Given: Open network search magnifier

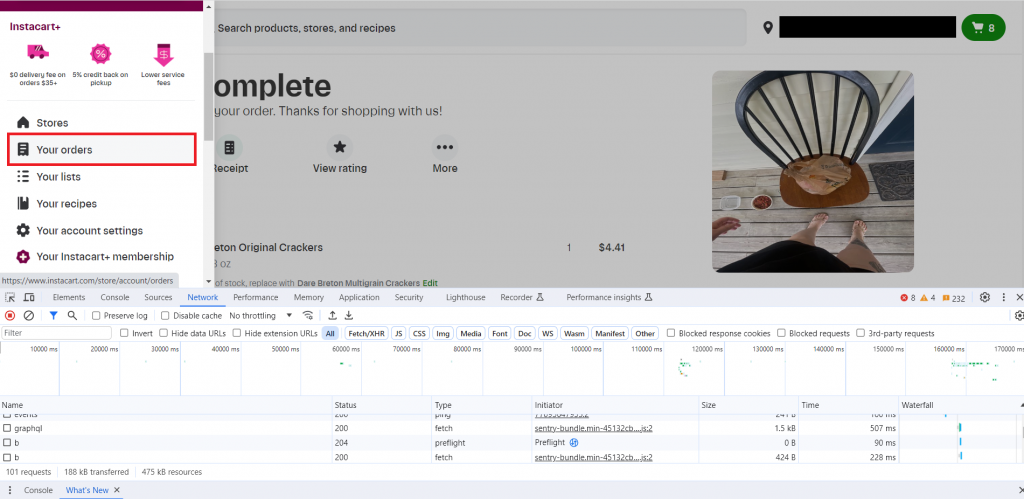Looking at the screenshot, I should pyautogui.click(x=72, y=315).
